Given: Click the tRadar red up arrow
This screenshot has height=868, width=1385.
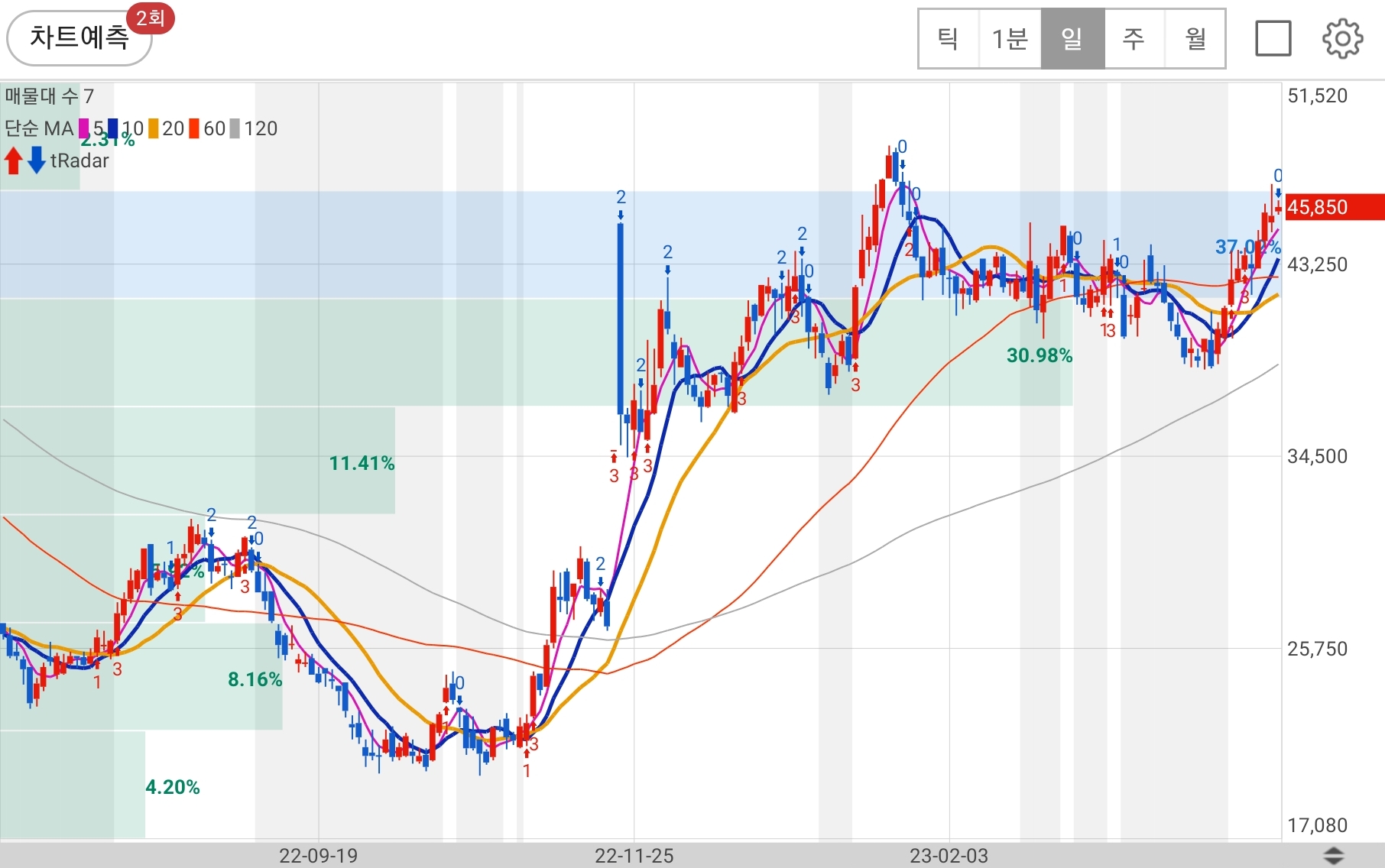Looking at the screenshot, I should click(x=13, y=160).
